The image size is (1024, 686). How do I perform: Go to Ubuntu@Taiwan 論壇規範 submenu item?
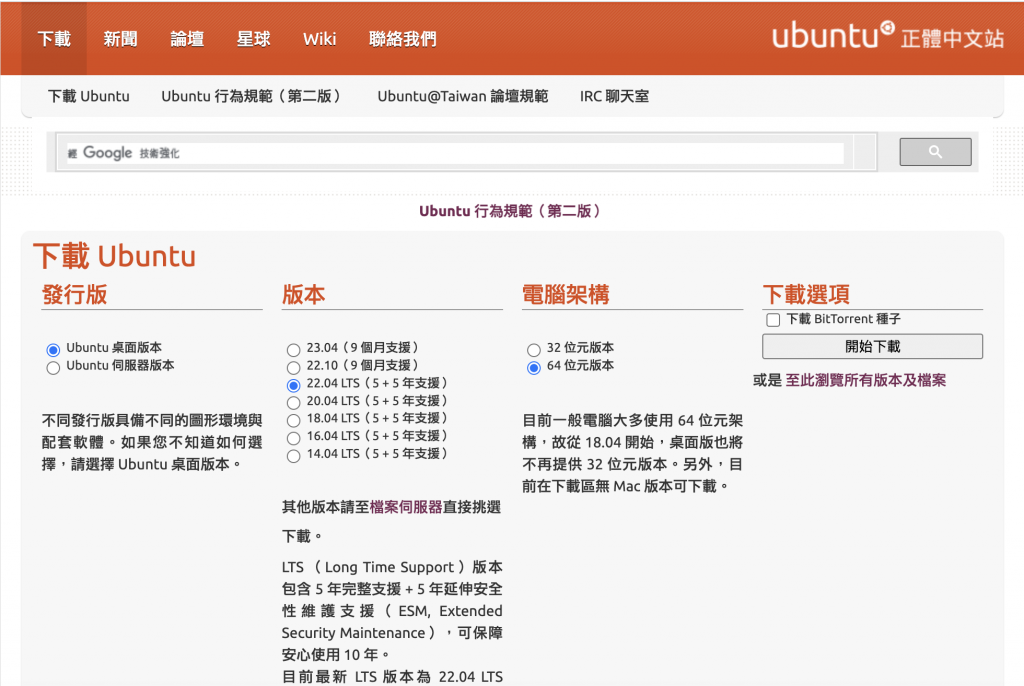[462, 96]
